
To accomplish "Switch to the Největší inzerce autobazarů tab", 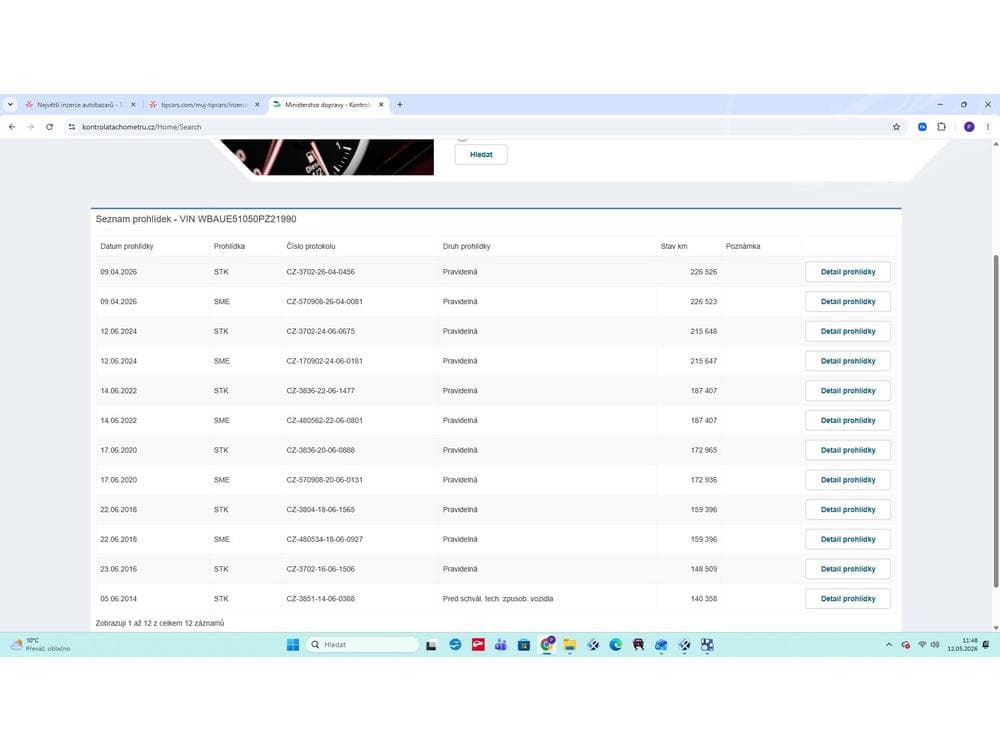I will tap(80, 105).
